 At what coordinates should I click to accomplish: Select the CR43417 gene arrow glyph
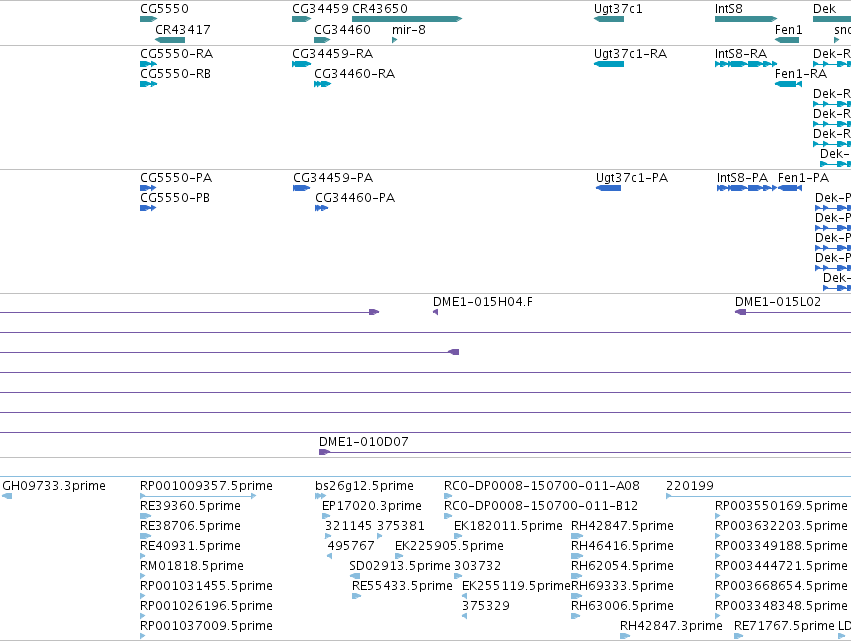pos(170,40)
